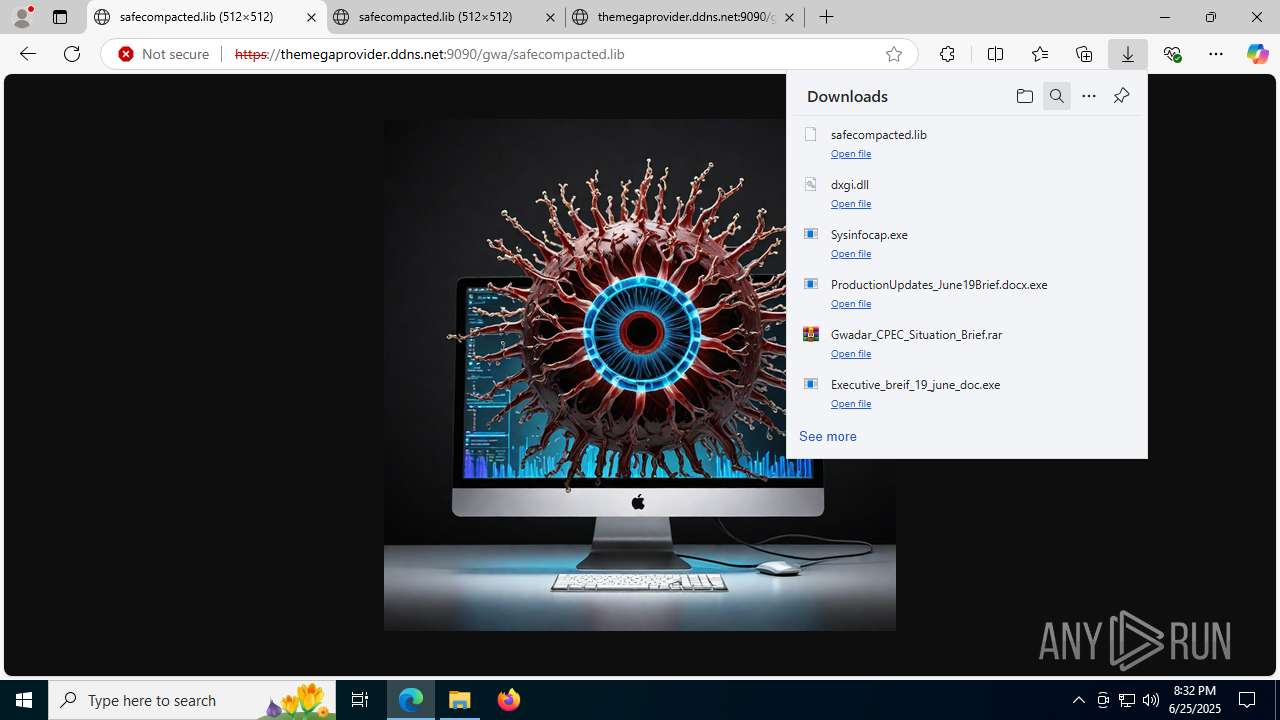Click the Type here to search box
The width and height of the screenshot is (1280, 720).
point(192,700)
